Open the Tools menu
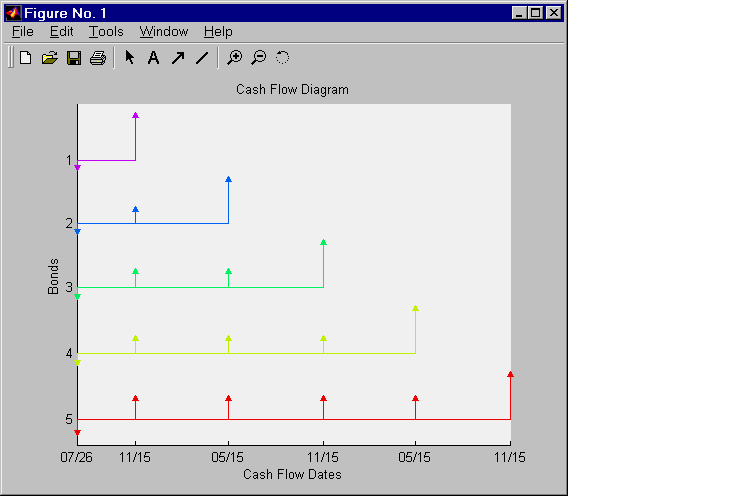 106,32
